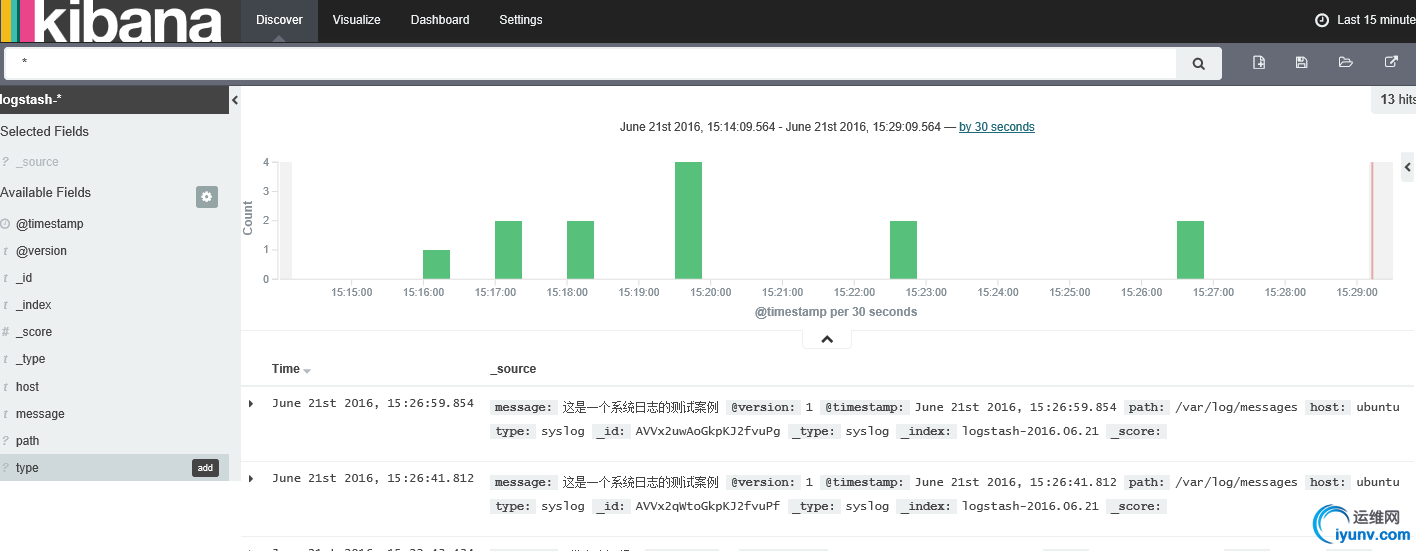This screenshot has height=551, width=1416.
Task: Click the histogram bar near 15:17:00
Action: pyautogui.click(x=508, y=250)
